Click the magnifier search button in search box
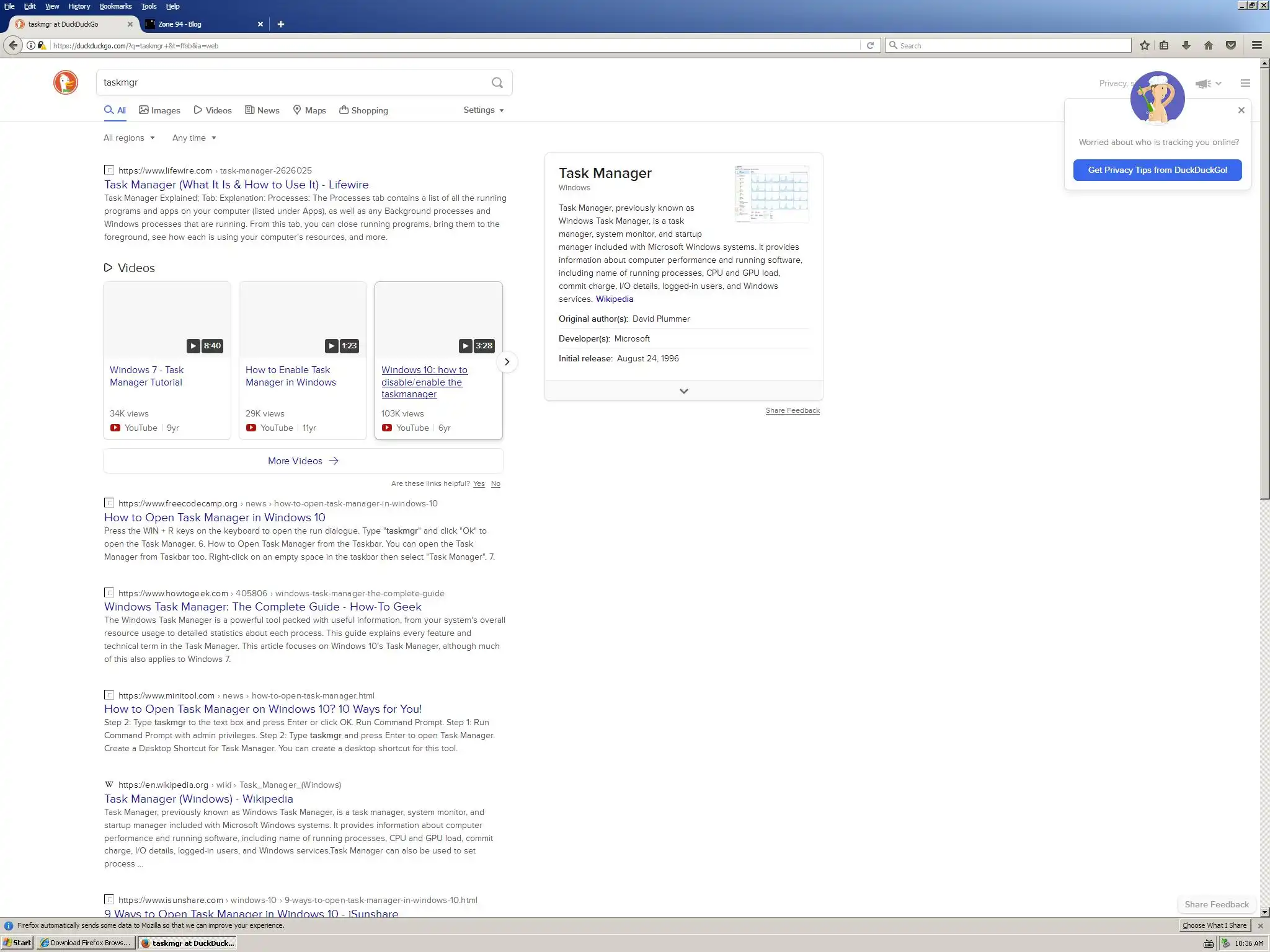Viewport: 1270px width, 952px height. (x=497, y=82)
